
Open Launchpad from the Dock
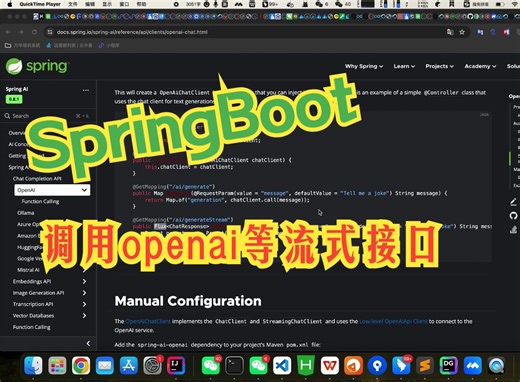57,366
